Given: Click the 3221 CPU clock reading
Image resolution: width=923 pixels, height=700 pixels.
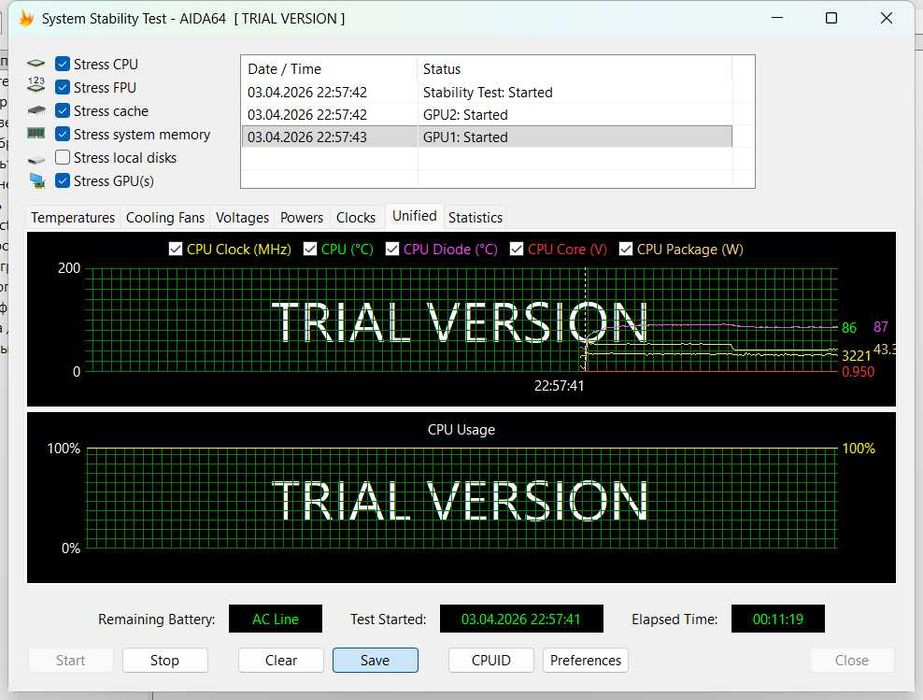Looking at the screenshot, I should tap(856, 356).
